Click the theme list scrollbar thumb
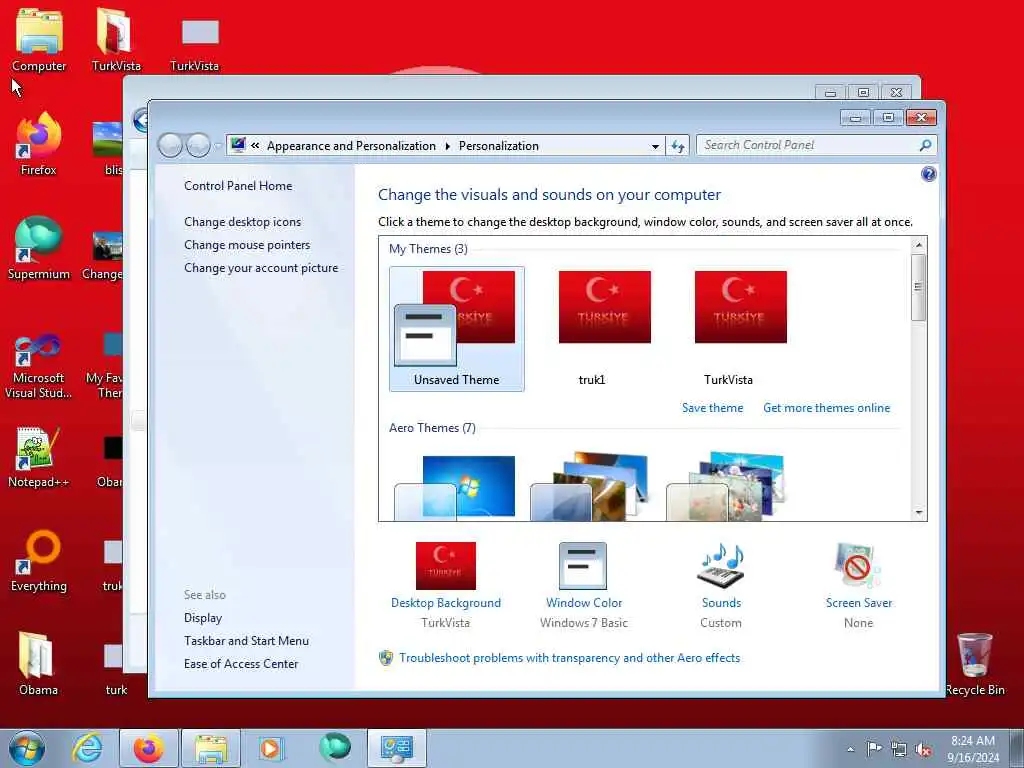The image size is (1024, 768). point(918,287)
